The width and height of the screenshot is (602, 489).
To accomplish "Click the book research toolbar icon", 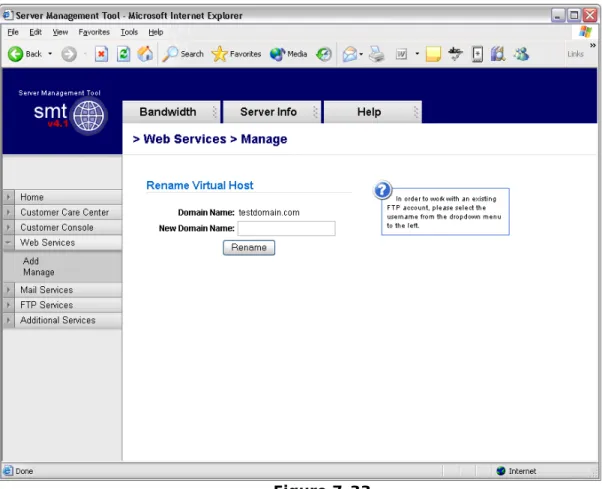I will coord(498,54).
